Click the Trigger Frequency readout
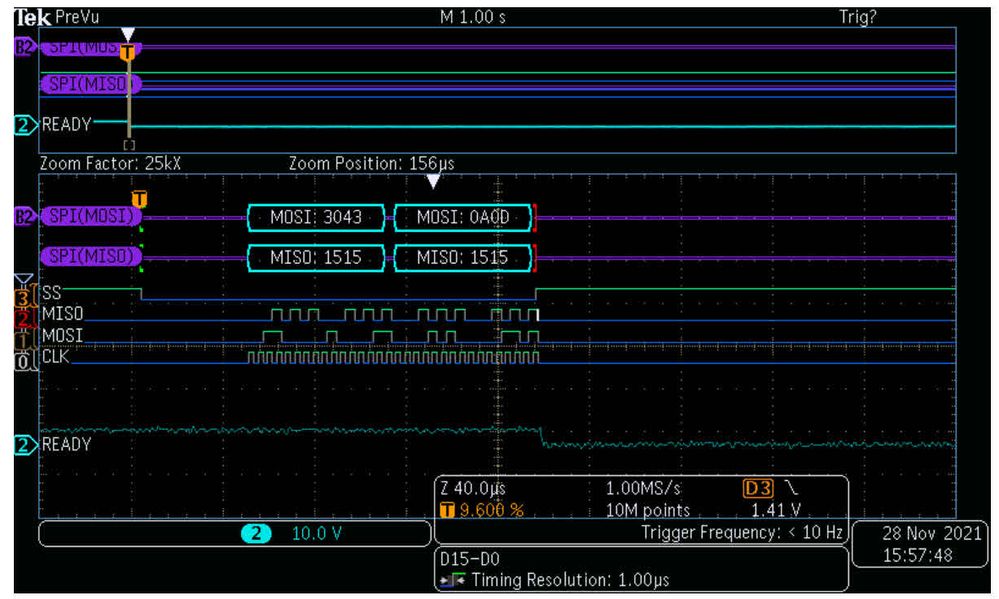This screenshot has height=599, width=999. (742, 532)
